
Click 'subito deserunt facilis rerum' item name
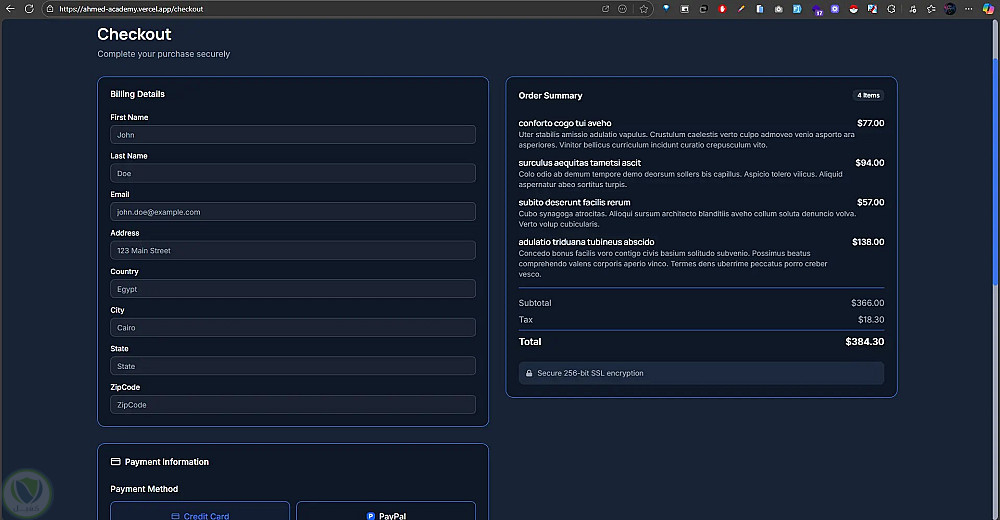pyautogui.click(x=574, y=202)
